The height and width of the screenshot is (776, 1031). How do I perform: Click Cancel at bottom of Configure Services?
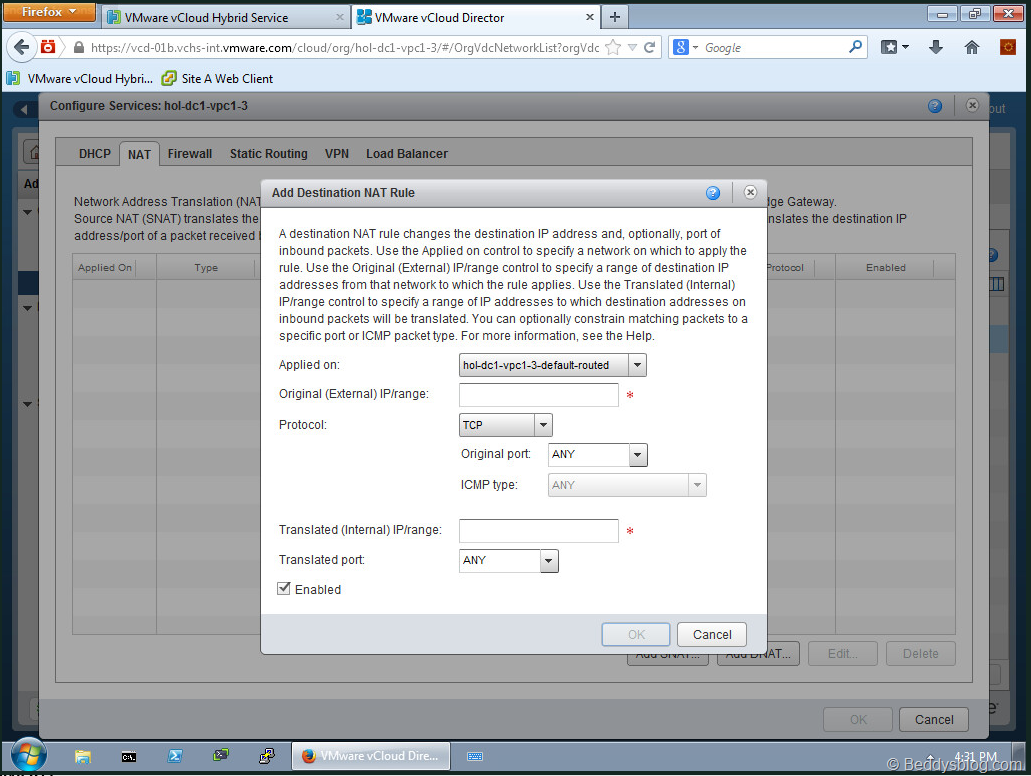pos(934,719)
